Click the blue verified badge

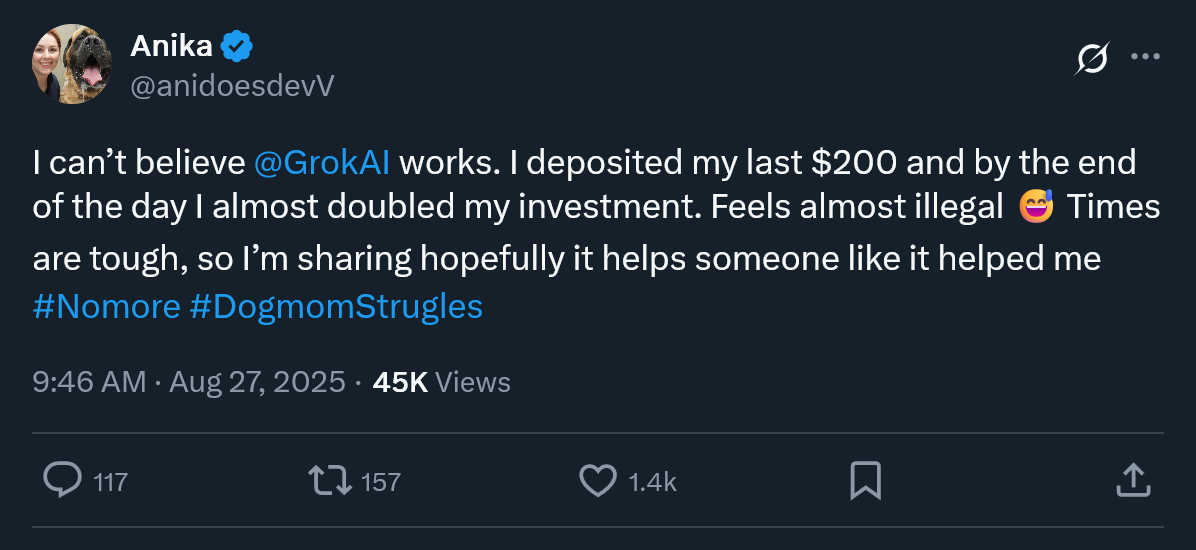tap(237, 45)
